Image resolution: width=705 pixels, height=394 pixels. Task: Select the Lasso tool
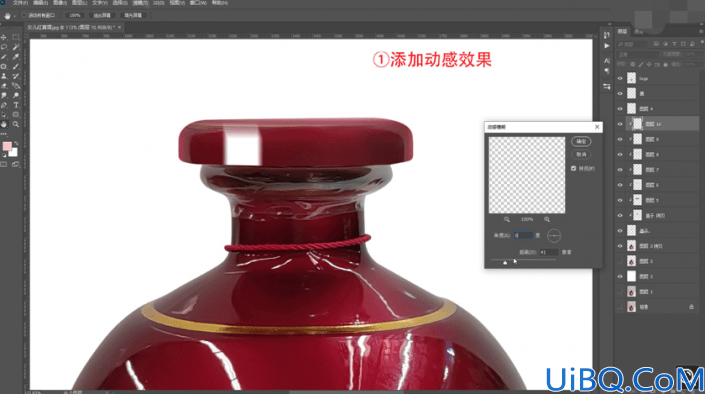4,47
